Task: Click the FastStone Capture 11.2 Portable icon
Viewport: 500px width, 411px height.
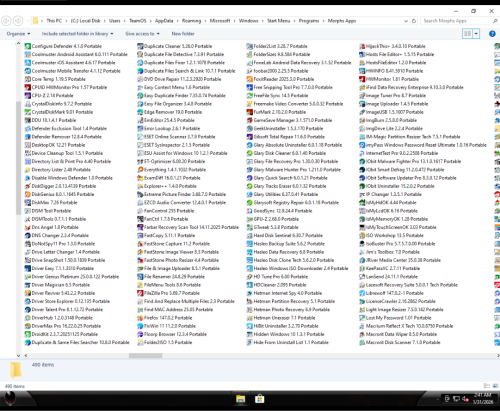Action: 140,244
